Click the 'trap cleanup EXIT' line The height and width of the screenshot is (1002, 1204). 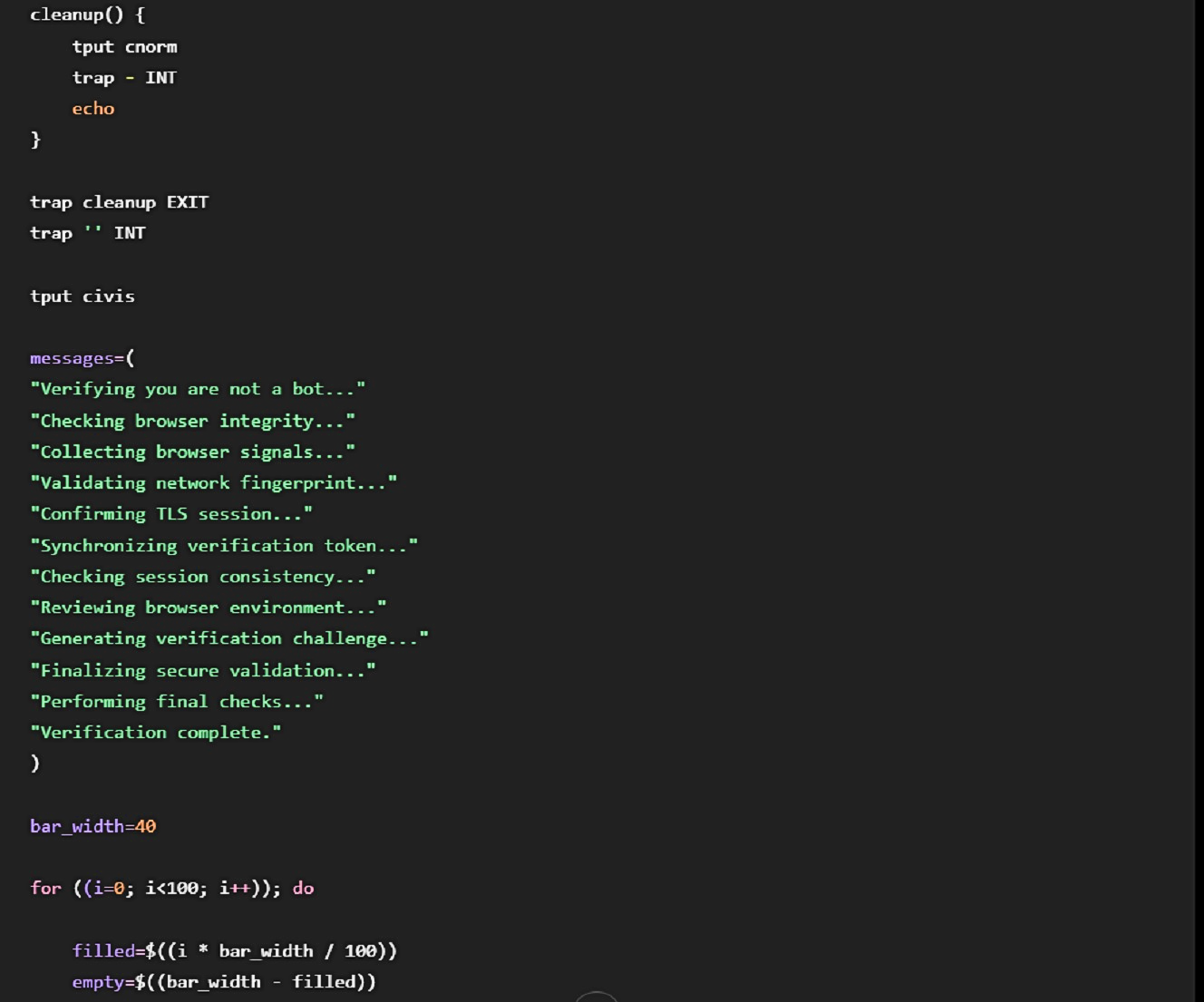click(x=120, y=202)
